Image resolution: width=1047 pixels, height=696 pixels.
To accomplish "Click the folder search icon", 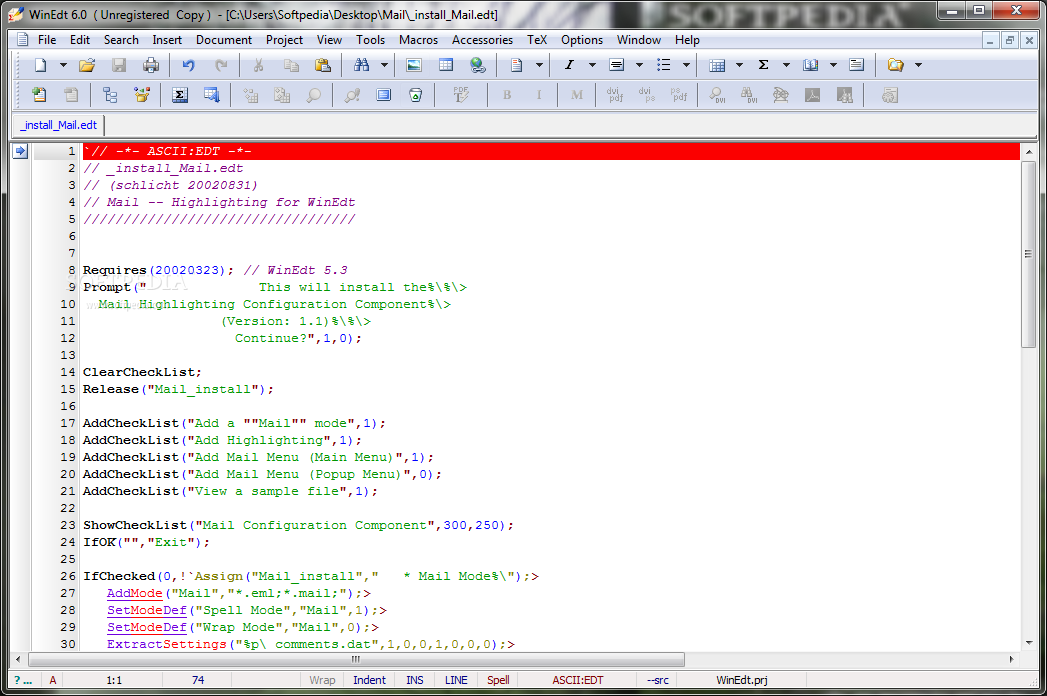I will pyautogui.click(x=895, y=65).
